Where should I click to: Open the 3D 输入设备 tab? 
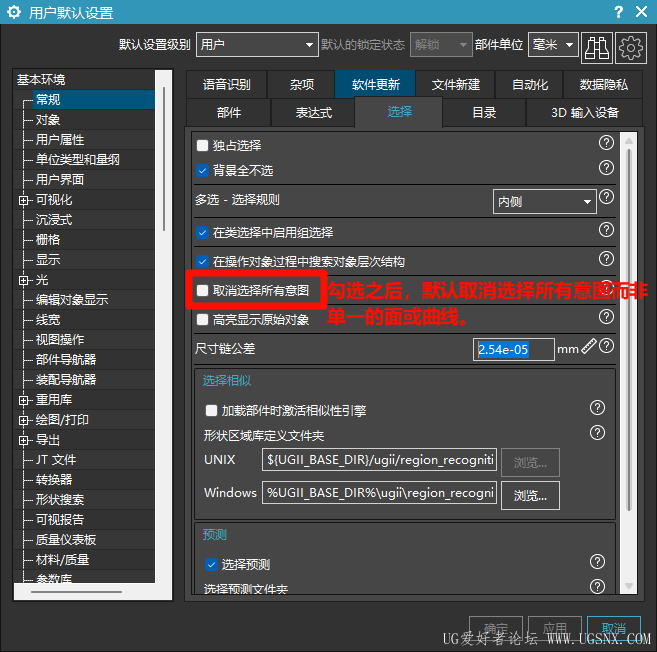pos(585,112)
